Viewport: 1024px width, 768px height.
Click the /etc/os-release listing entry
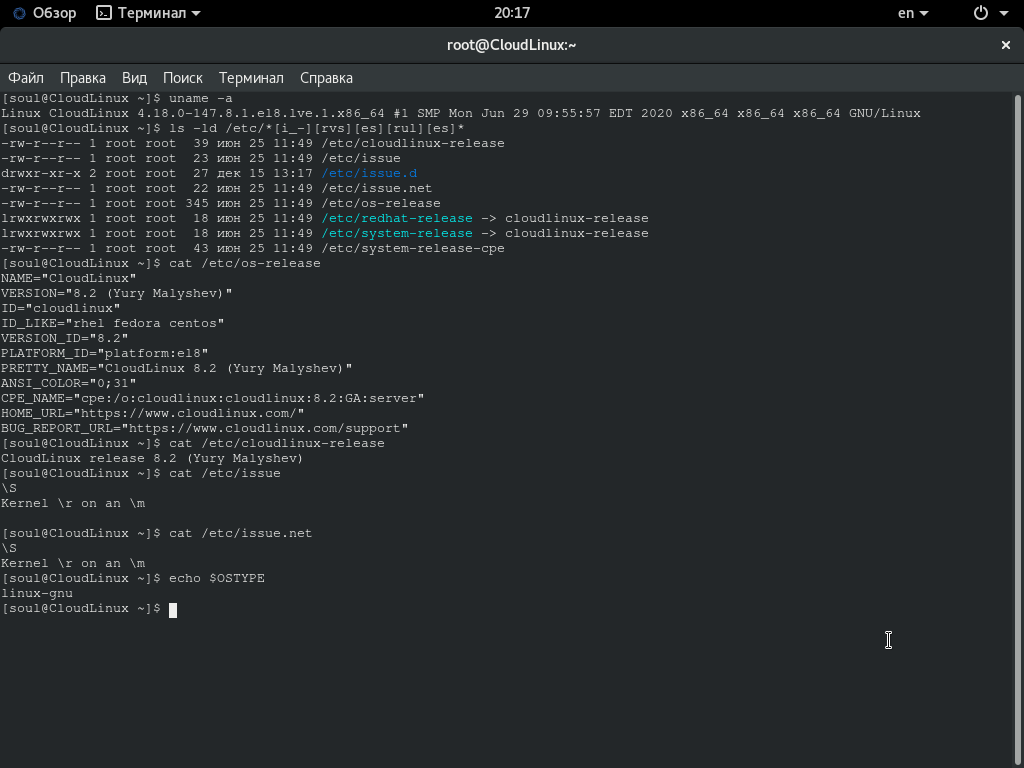coord(381,203)
